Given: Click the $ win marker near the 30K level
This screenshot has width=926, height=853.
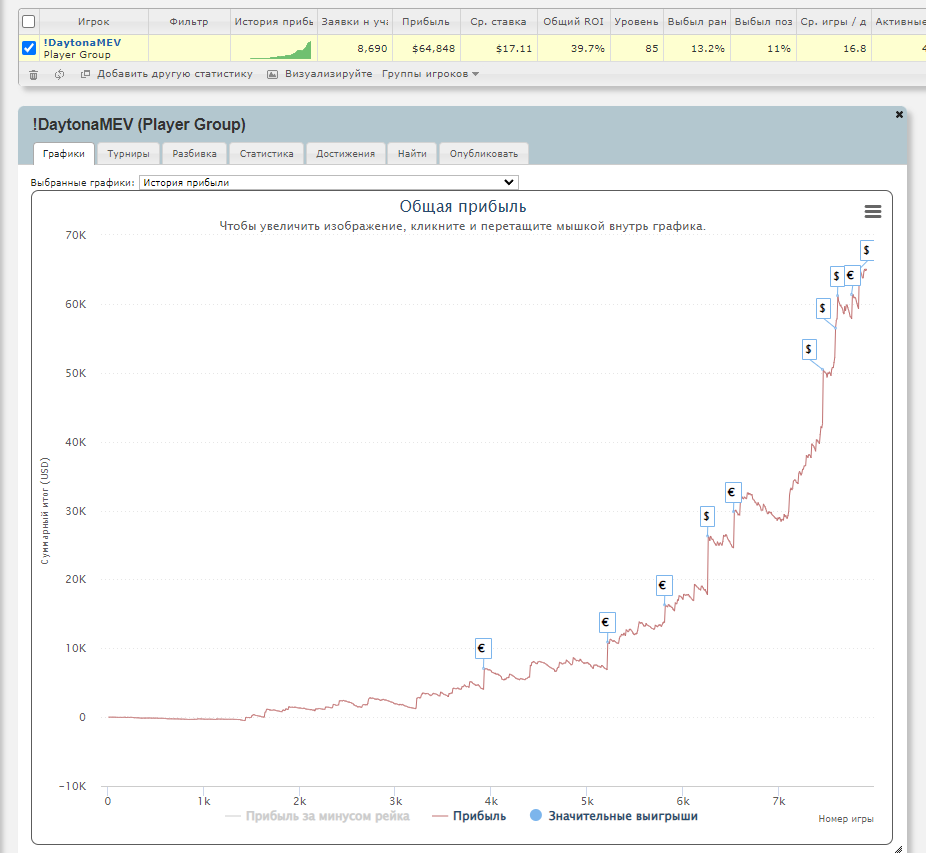Looking at the screenshot, I should [x=707, y=516].
